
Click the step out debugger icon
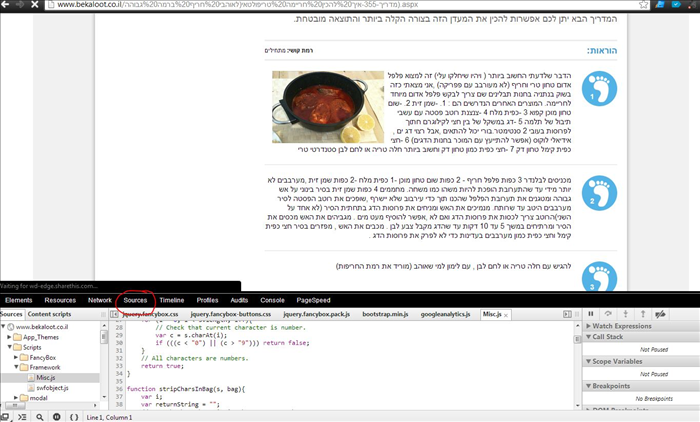coord(642,314)
